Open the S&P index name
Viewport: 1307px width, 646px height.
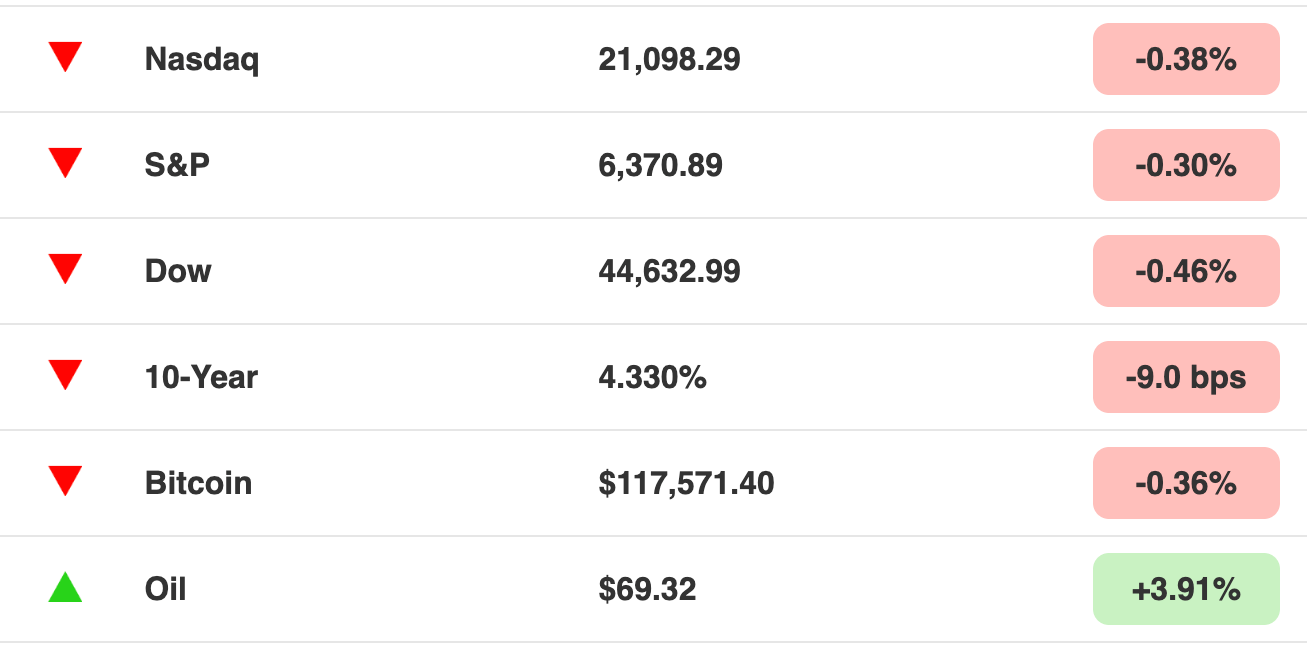[178, 165]
